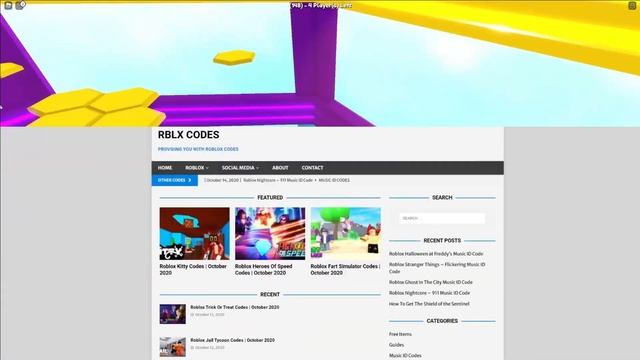Click the blue OTHER CODES ticker button
The image size is (640, 360).
[175, 180]
